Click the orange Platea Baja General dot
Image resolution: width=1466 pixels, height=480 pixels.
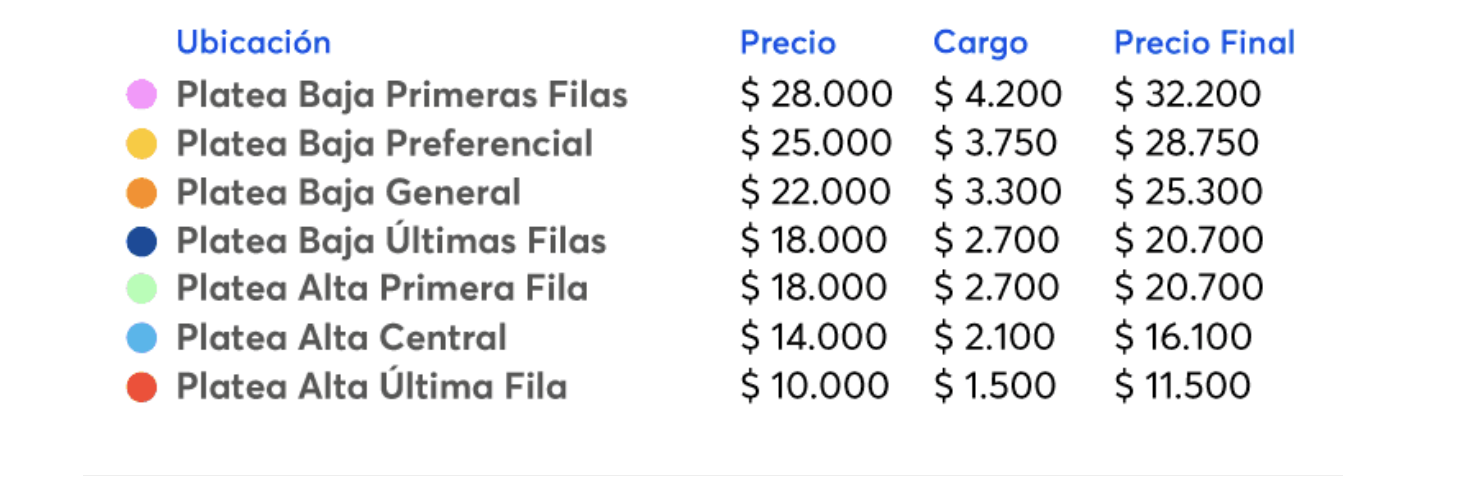pos(141,192)
